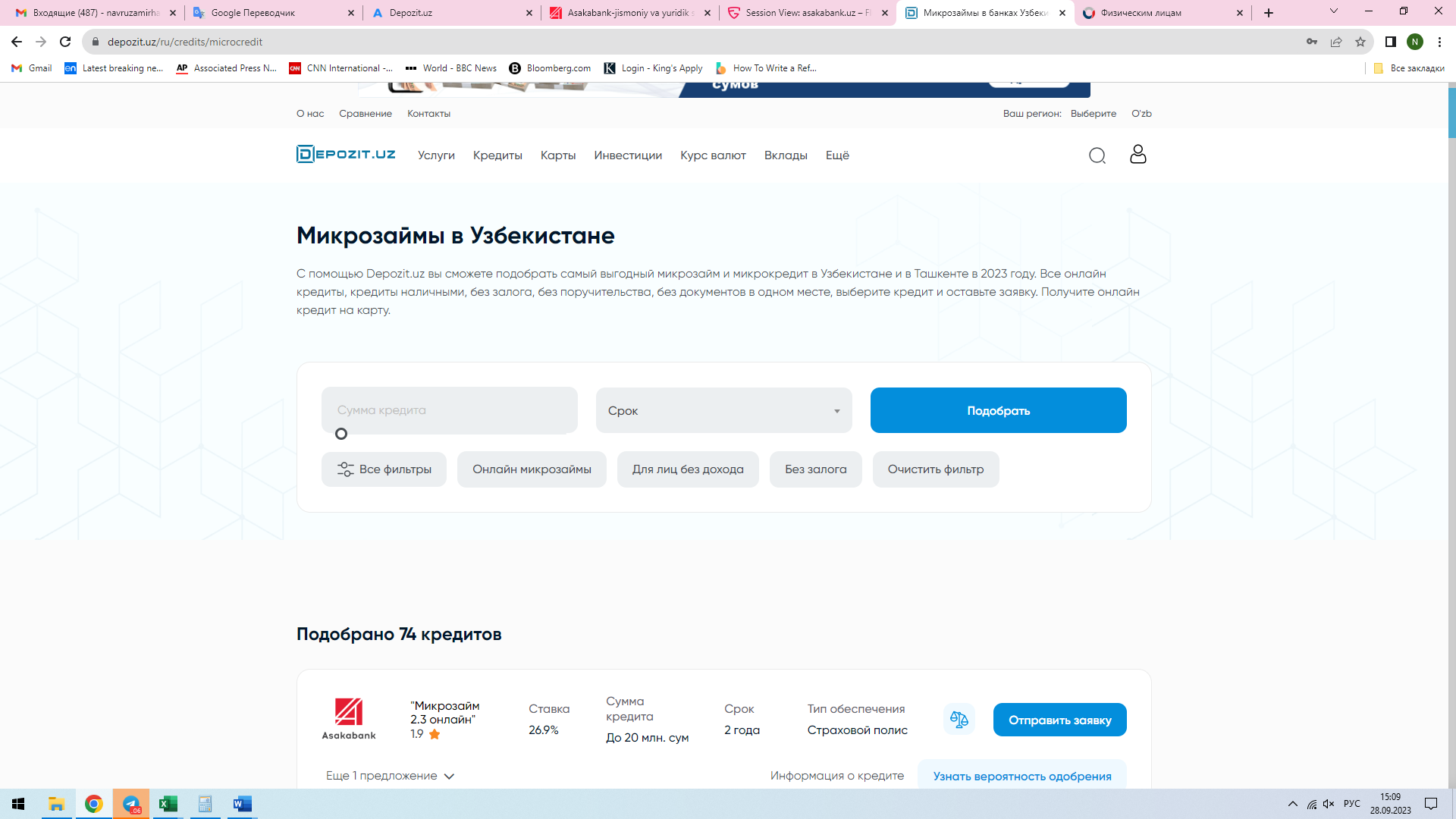Toggle Для лиц без дохода filter
The image size is (1456, 819).
[688, 469]
